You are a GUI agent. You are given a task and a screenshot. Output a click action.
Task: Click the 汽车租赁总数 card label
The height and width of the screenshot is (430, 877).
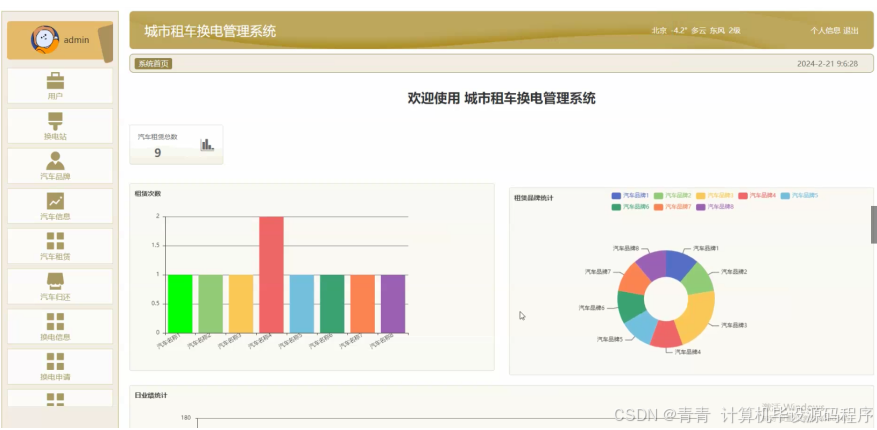(x=158, y=136)
